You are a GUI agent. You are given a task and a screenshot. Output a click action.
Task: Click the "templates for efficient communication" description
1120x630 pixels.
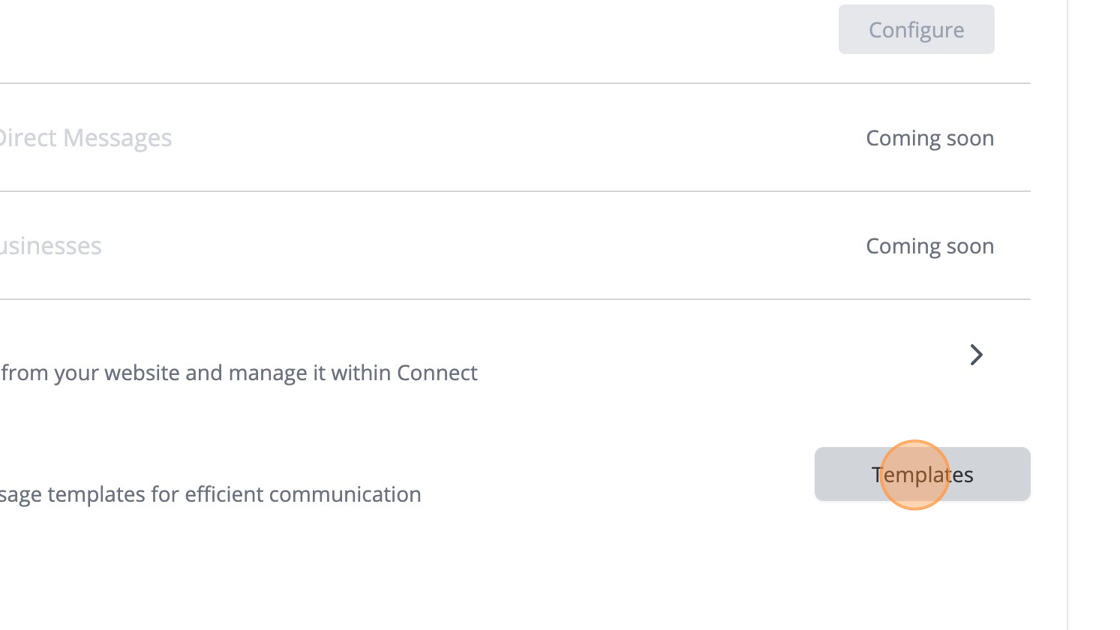(211, 494)
